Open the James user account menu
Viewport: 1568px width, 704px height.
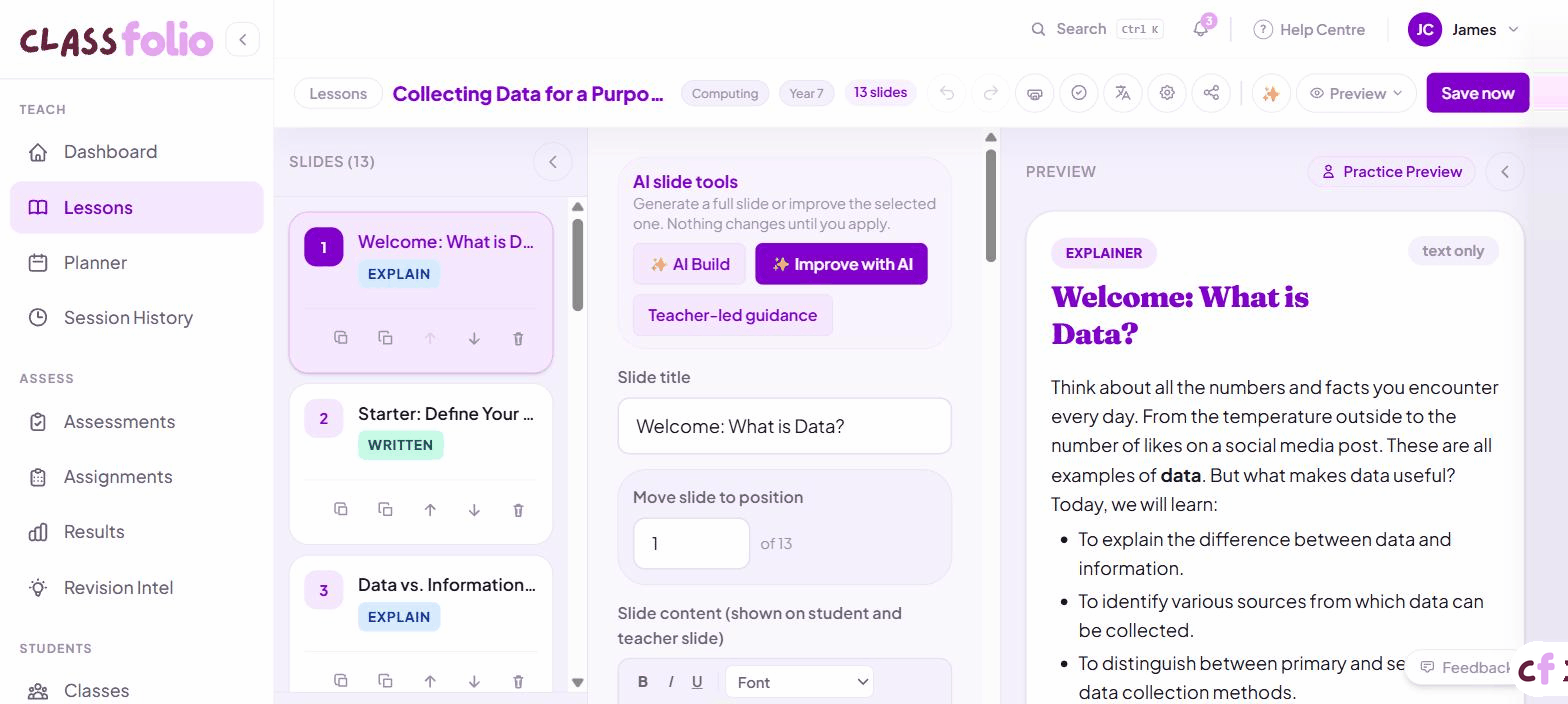1465,29
